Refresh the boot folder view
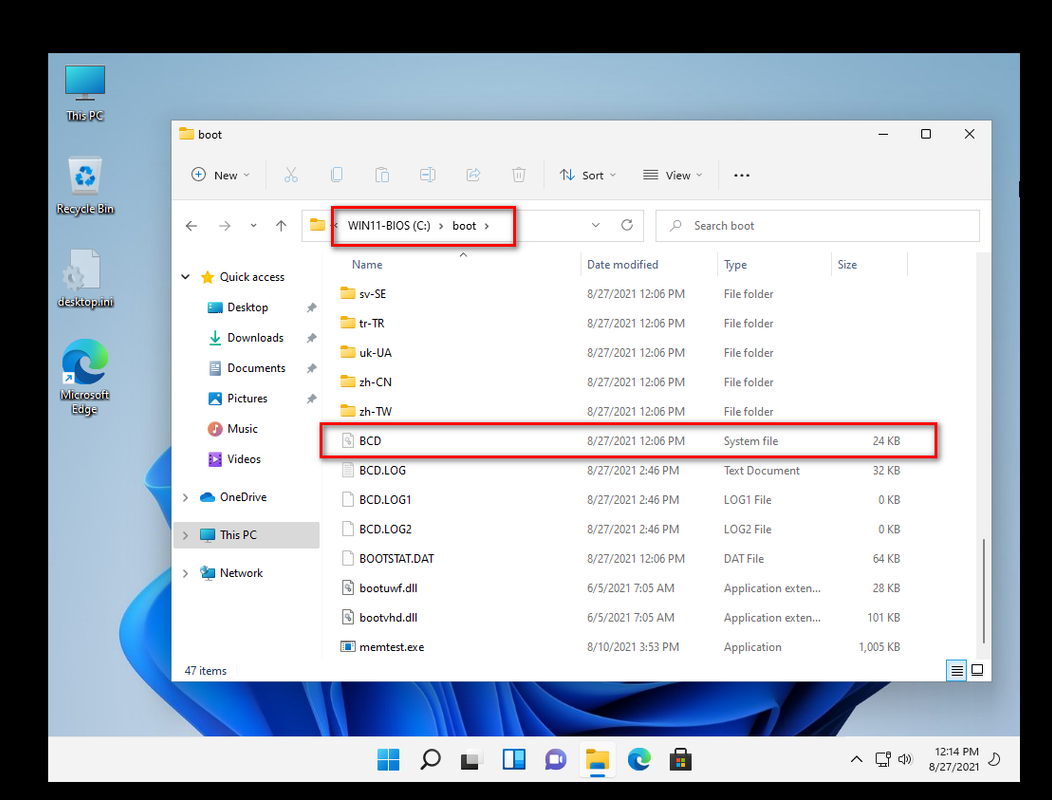The image size is (1052, 800). click(x=627, y=226)
